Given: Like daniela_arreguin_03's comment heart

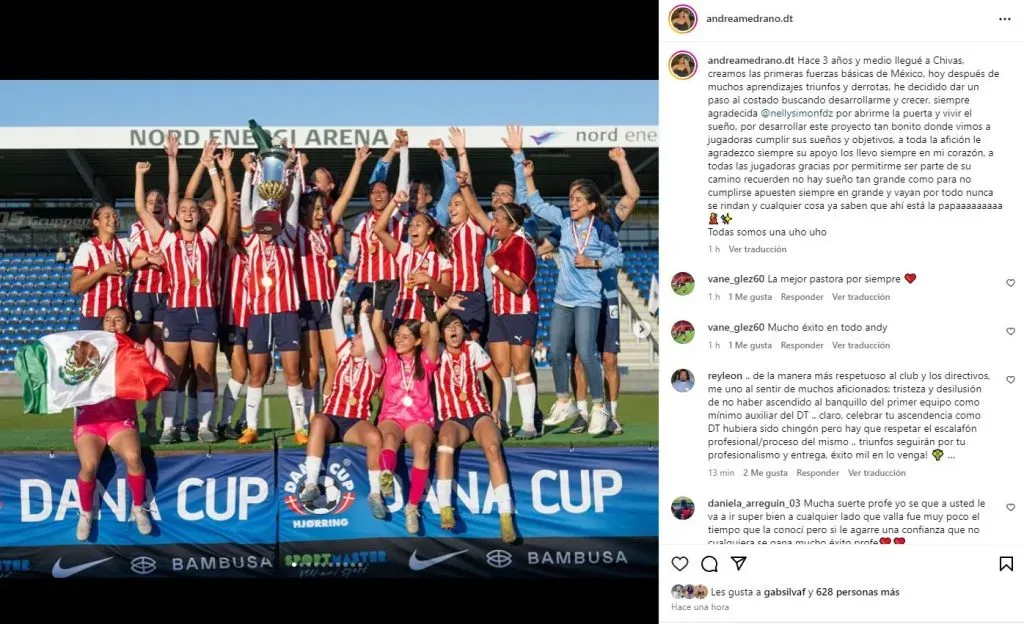Looking at the screenshot, I should tap(1010, 507).
